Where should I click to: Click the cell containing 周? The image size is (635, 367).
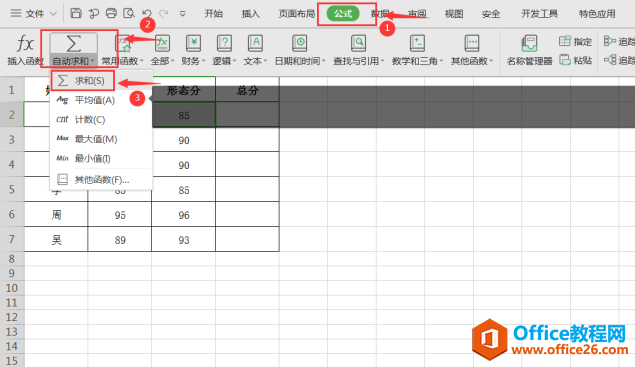click(x=56, y=215)
